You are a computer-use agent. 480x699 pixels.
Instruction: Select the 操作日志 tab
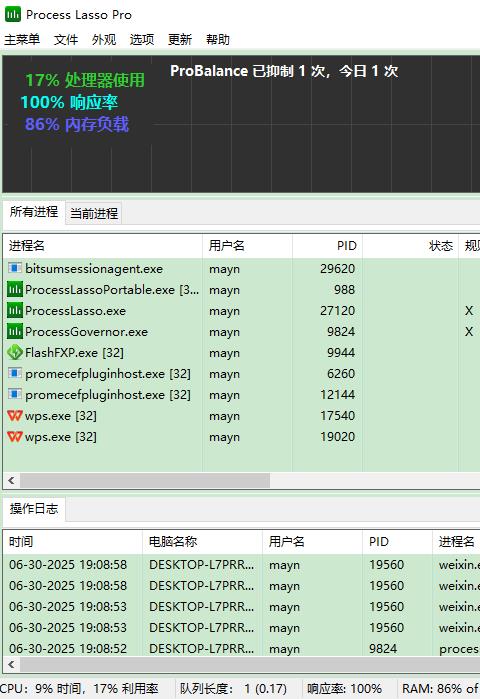coord(34,509)
